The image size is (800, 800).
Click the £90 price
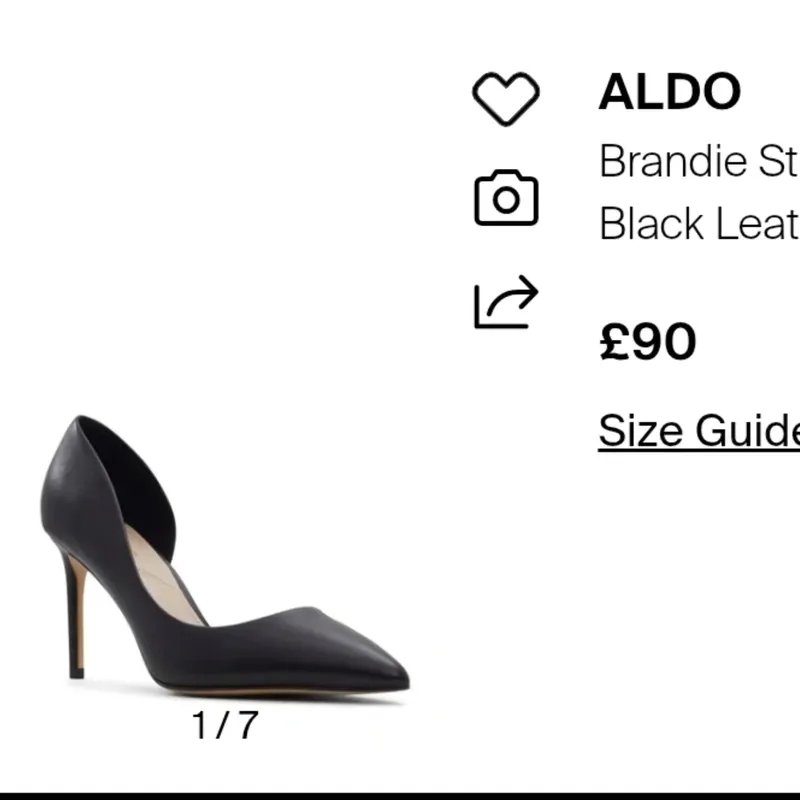647,342
